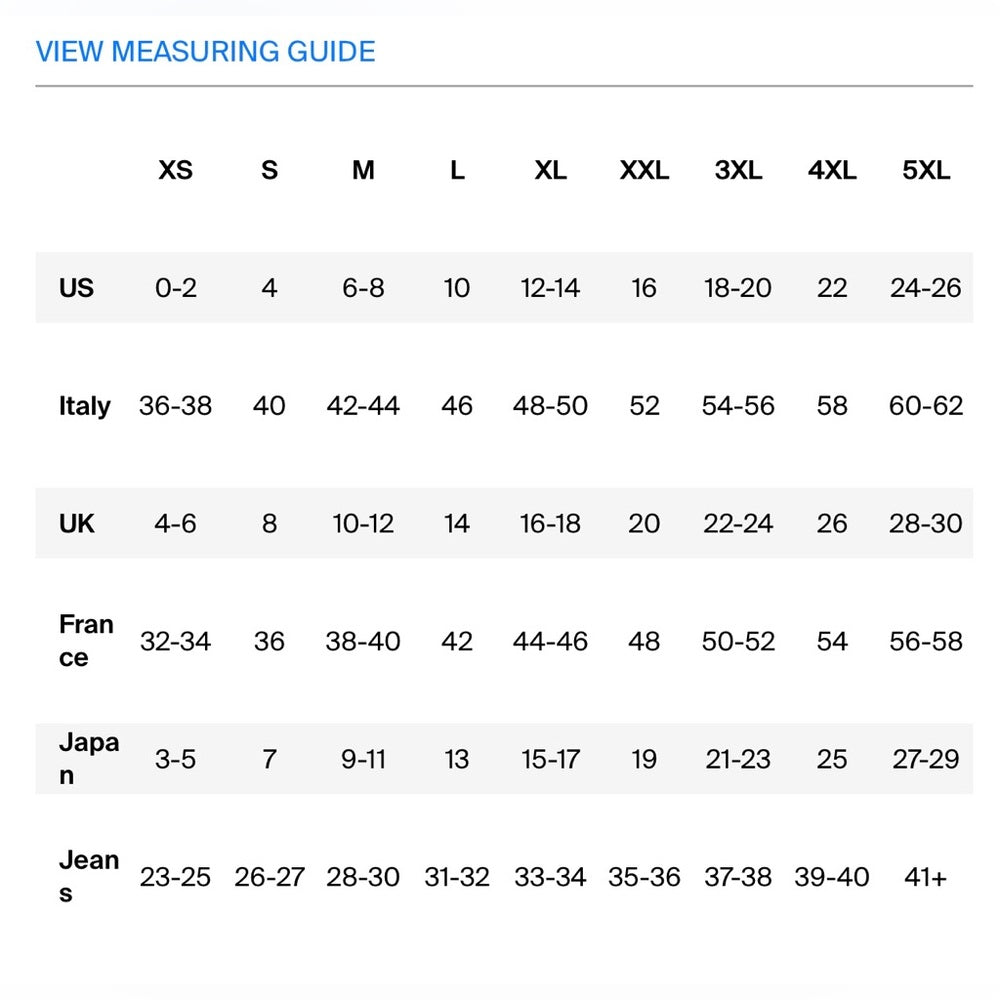This screenshot has height=1000, width=1000.
Task: Click the 3XL column header
Action: pos(738,171)
